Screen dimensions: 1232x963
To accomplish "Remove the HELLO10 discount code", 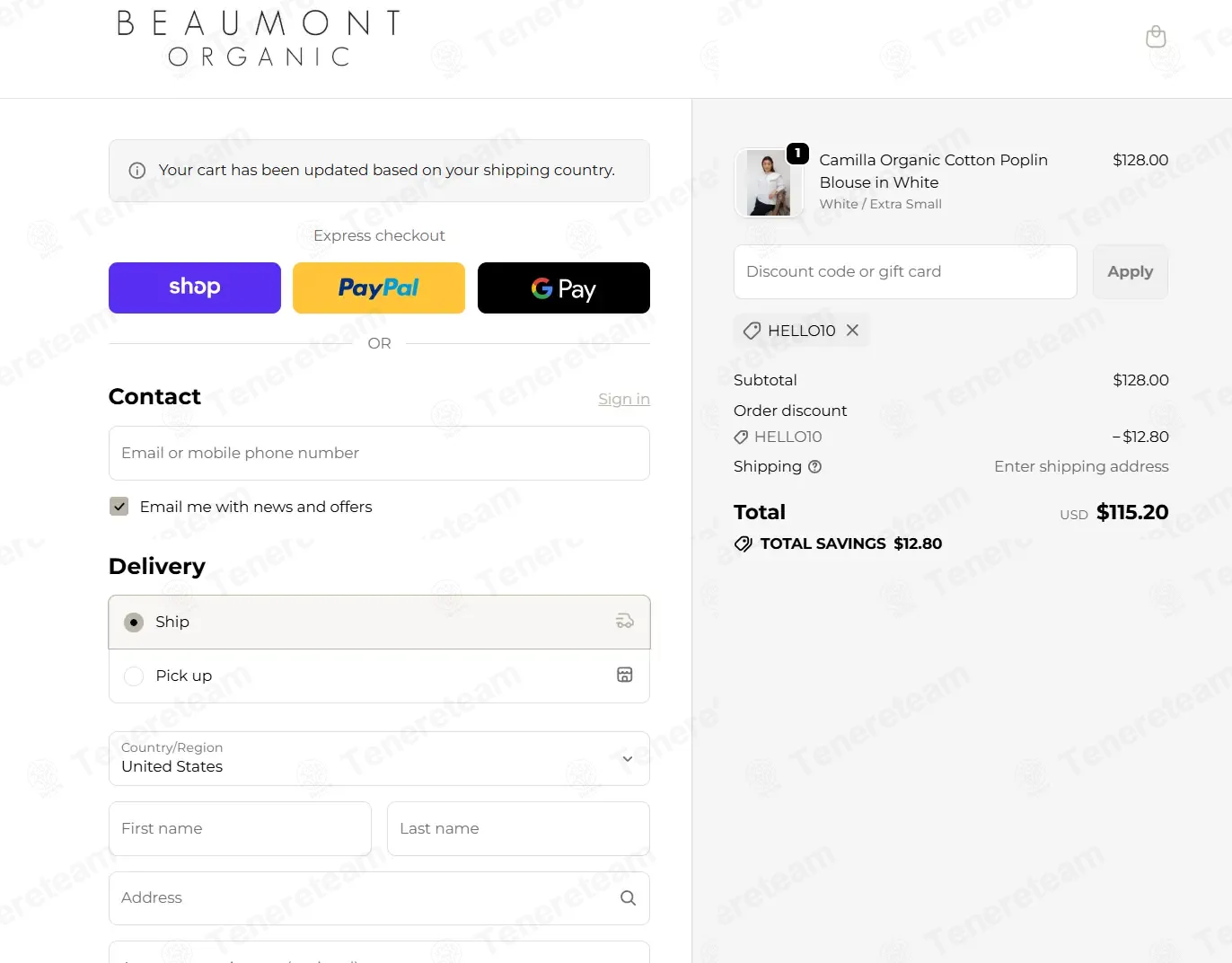I will click(852, 331).
